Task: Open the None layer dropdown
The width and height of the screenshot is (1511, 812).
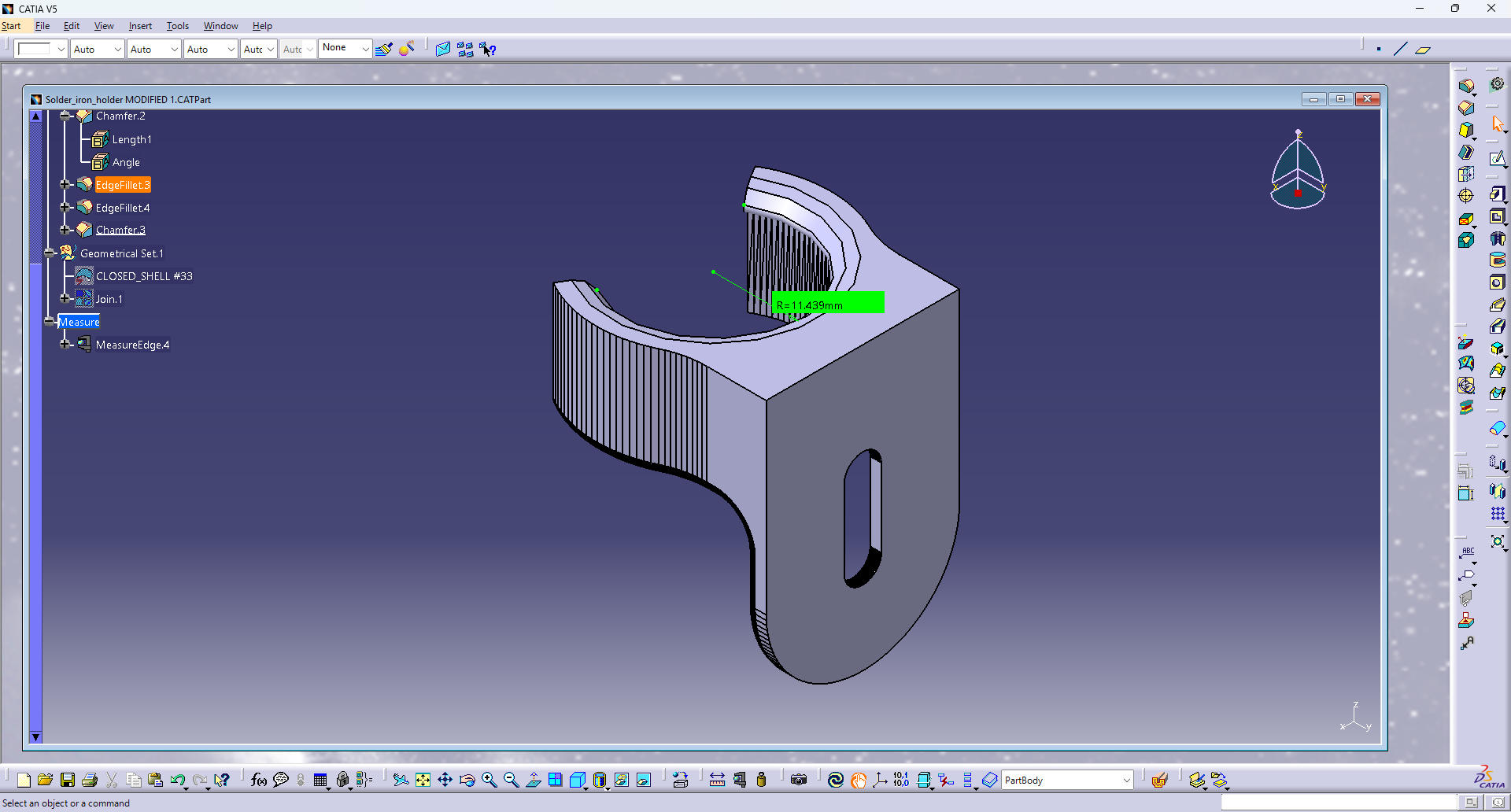Action: 365,49
